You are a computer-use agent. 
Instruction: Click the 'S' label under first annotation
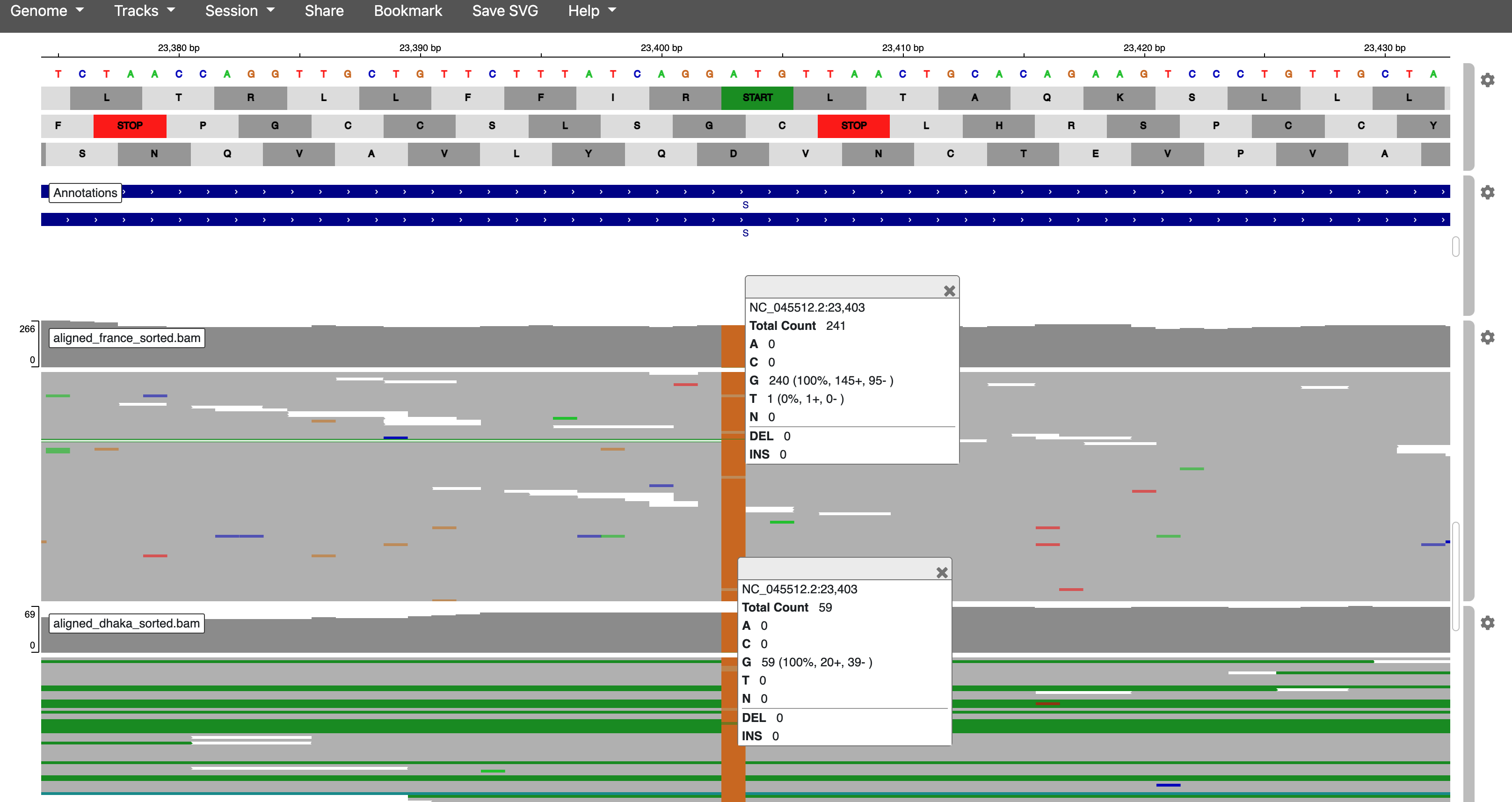point(745,205)
